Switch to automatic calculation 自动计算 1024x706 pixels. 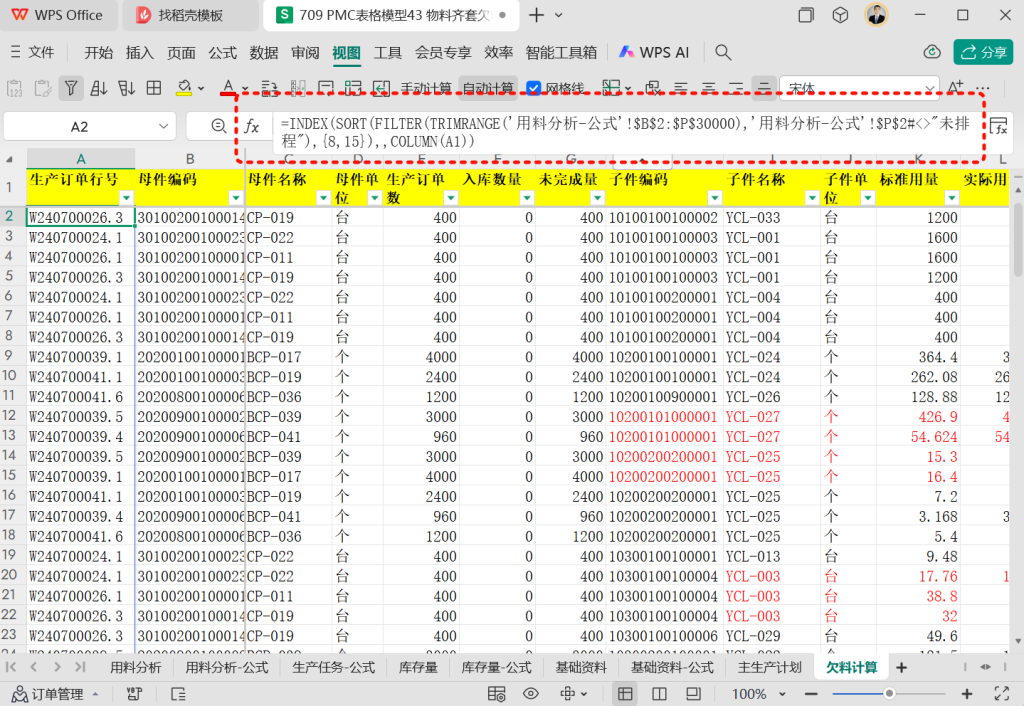488,89
